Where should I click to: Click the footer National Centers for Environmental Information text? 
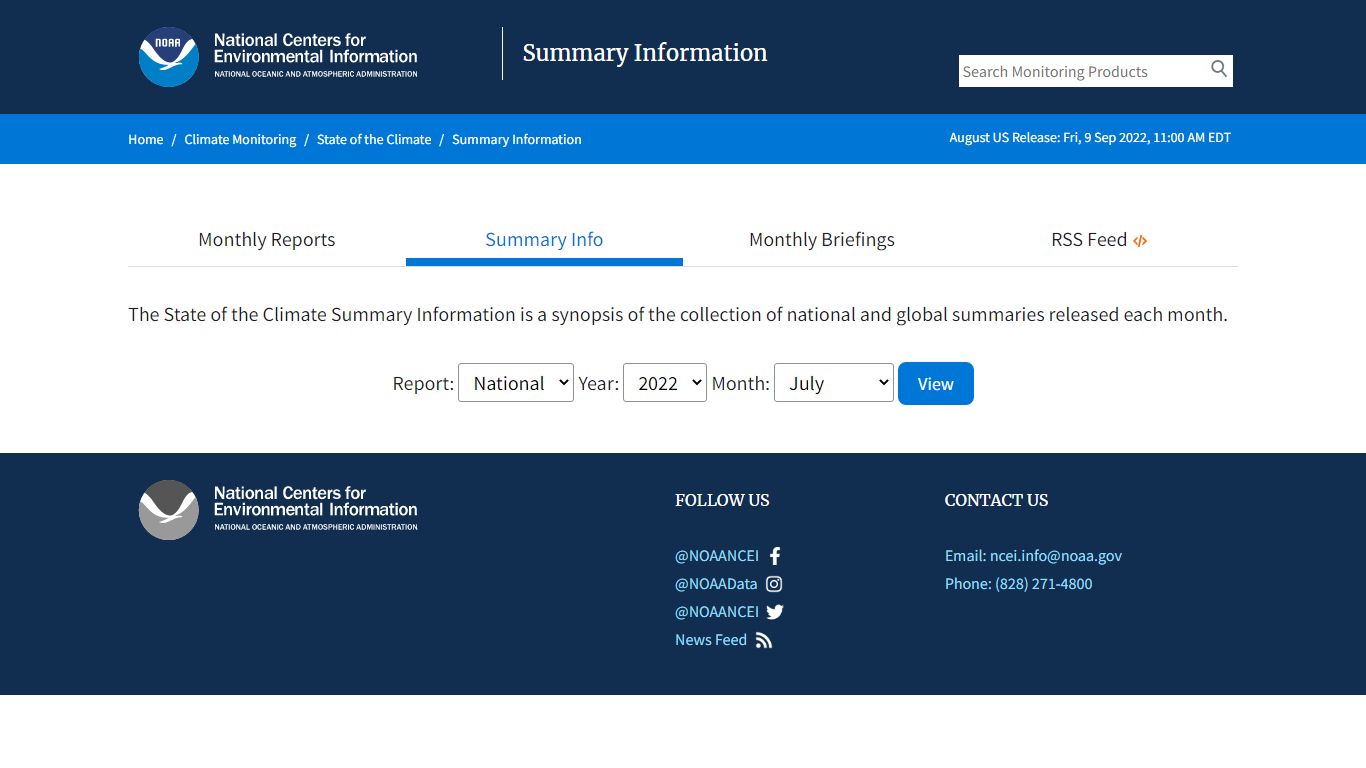point(316,508)
